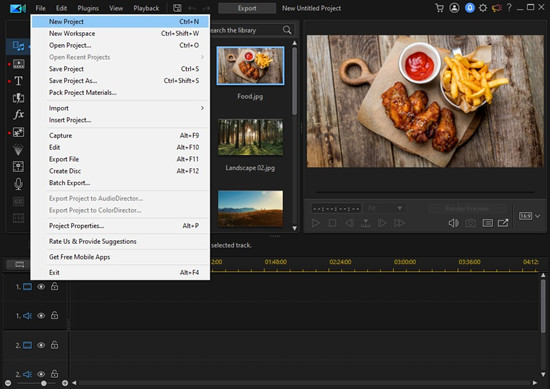Open the blue notification icon
550x389 pixels.
(470, 8)
